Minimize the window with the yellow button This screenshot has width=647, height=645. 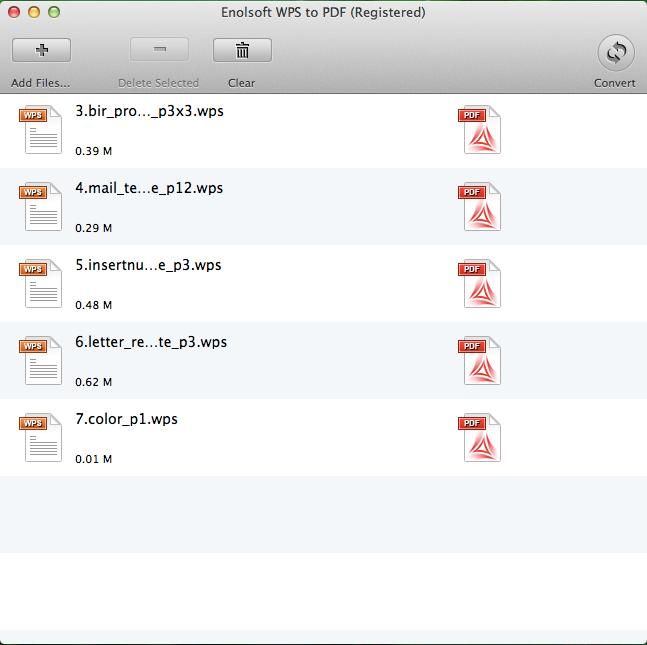coord(34,12)
